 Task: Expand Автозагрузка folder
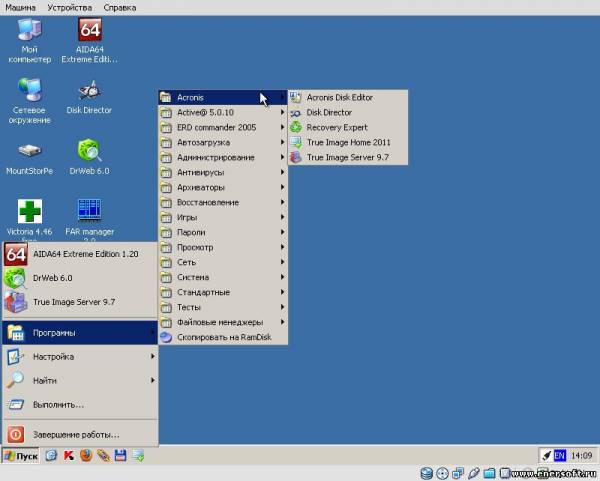point(223,142)
